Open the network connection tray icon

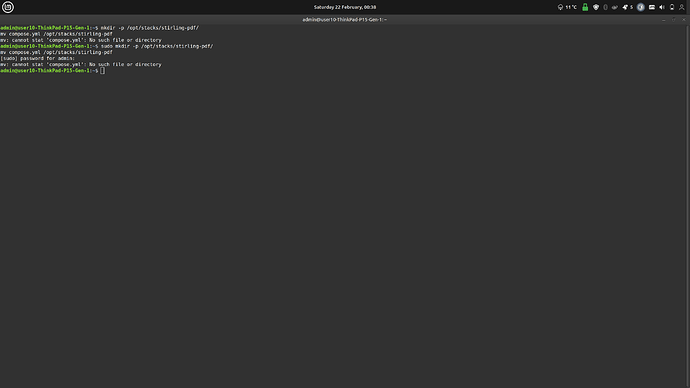pos(652,7)
